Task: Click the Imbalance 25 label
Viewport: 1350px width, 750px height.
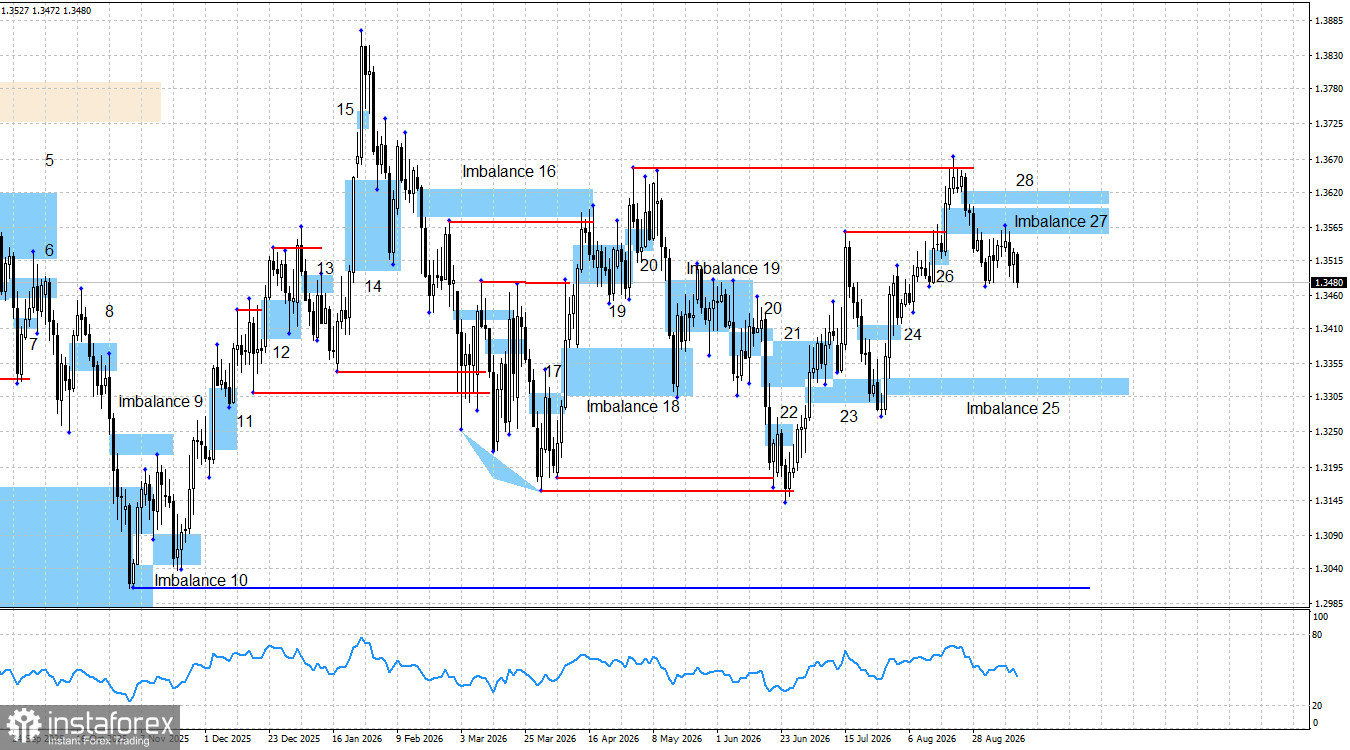Action: [x=1012, y=408]
